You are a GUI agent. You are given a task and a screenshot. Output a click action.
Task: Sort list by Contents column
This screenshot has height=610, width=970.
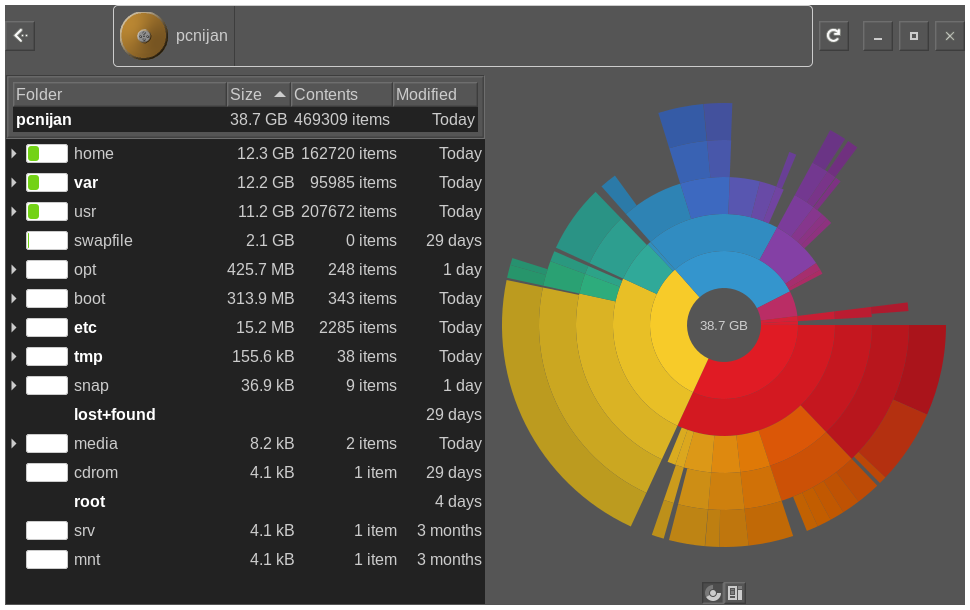pos(340,95)
